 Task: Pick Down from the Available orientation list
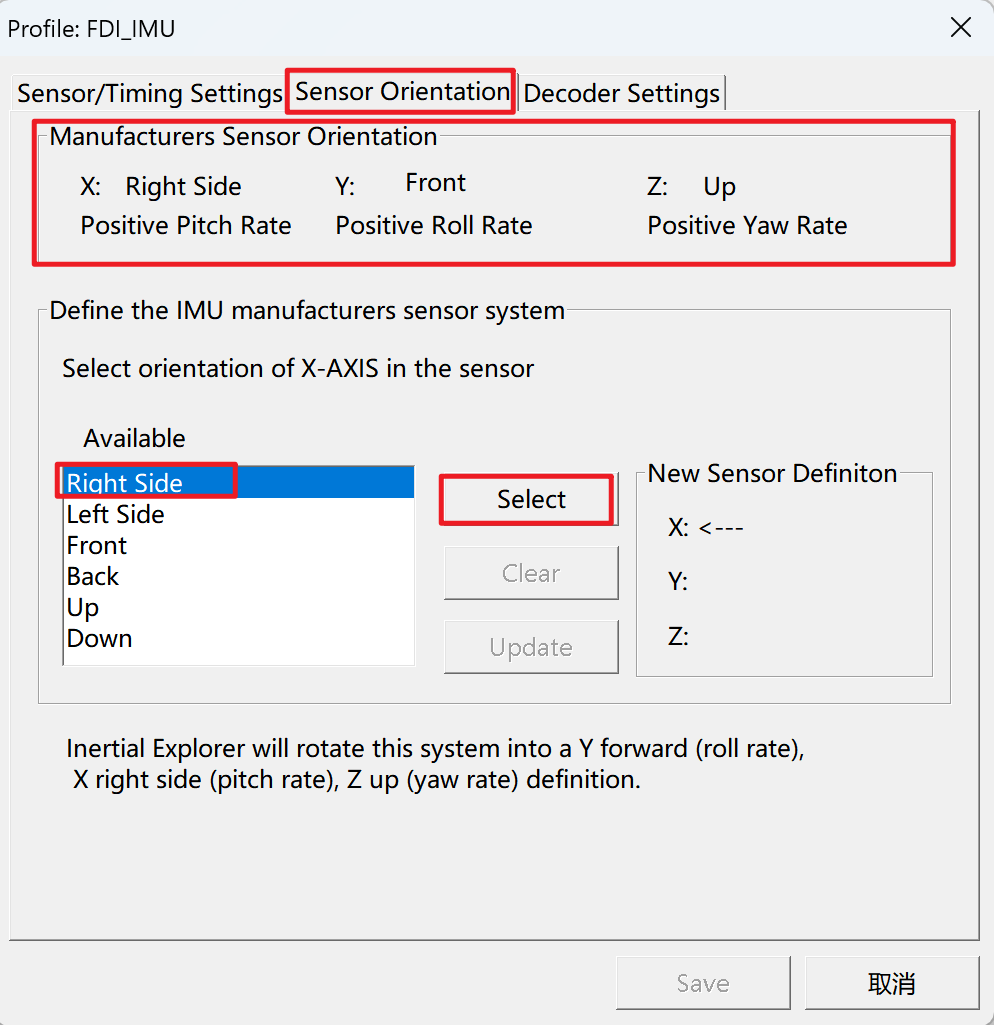(x=239, y=638)
